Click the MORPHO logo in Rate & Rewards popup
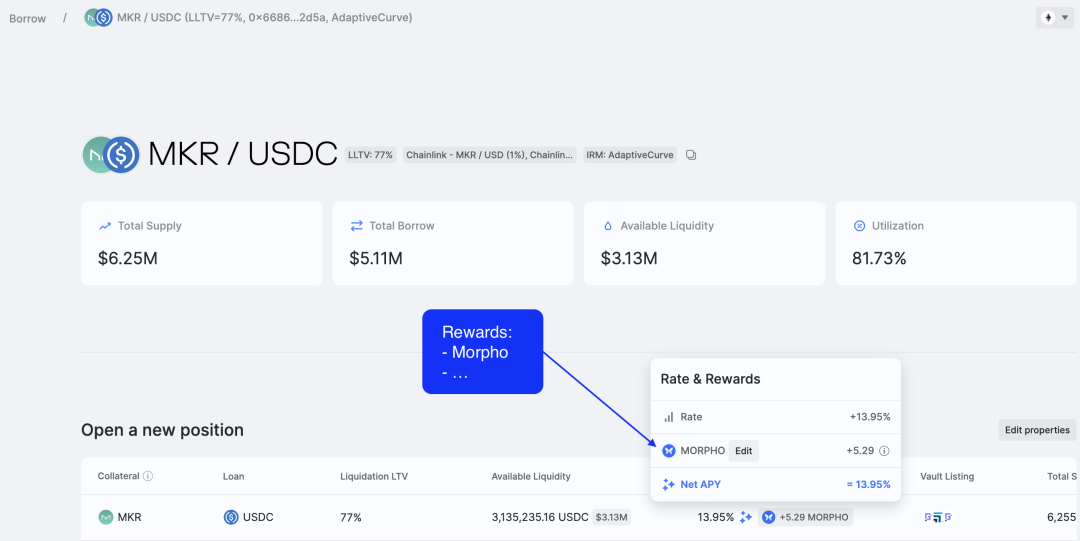The image size is (1080, 541). (x=669, y=451)
